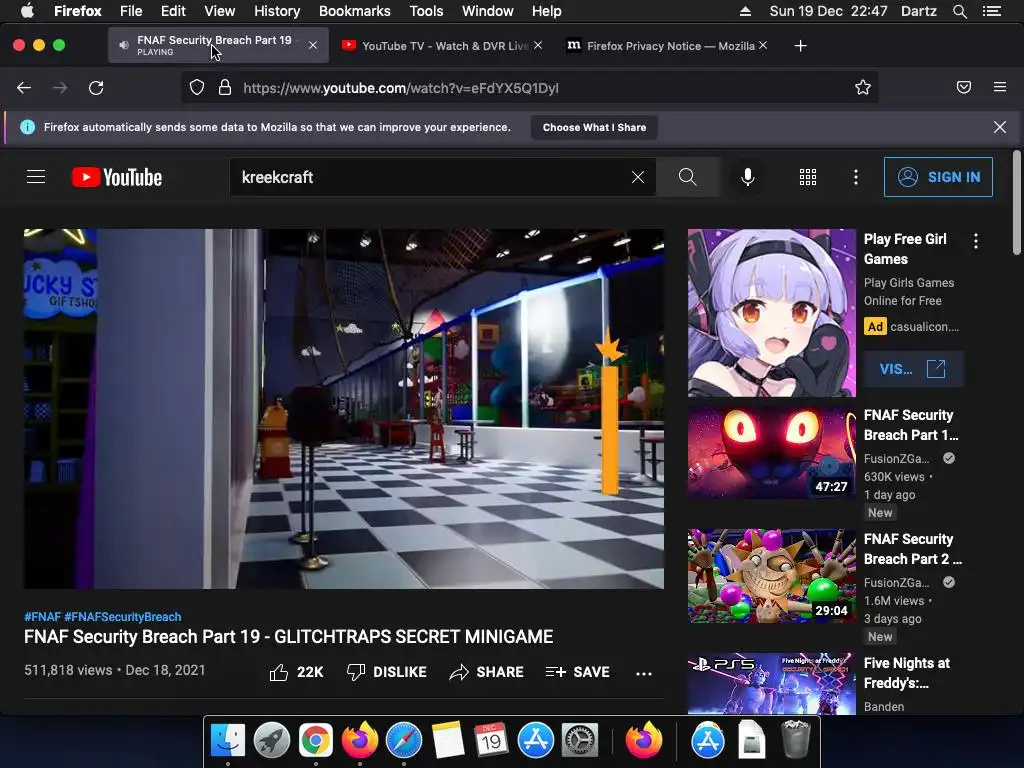The width and height of the screenshot is (1024, 768).
Task: Open Safari from the Dock
Action: point(404,741)
